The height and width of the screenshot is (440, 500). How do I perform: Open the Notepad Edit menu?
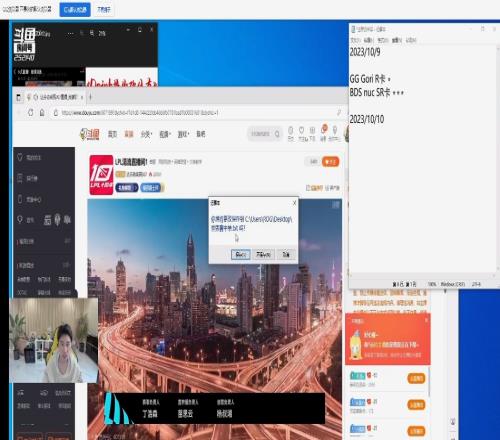pyautogui.click(x=368, y=40)
